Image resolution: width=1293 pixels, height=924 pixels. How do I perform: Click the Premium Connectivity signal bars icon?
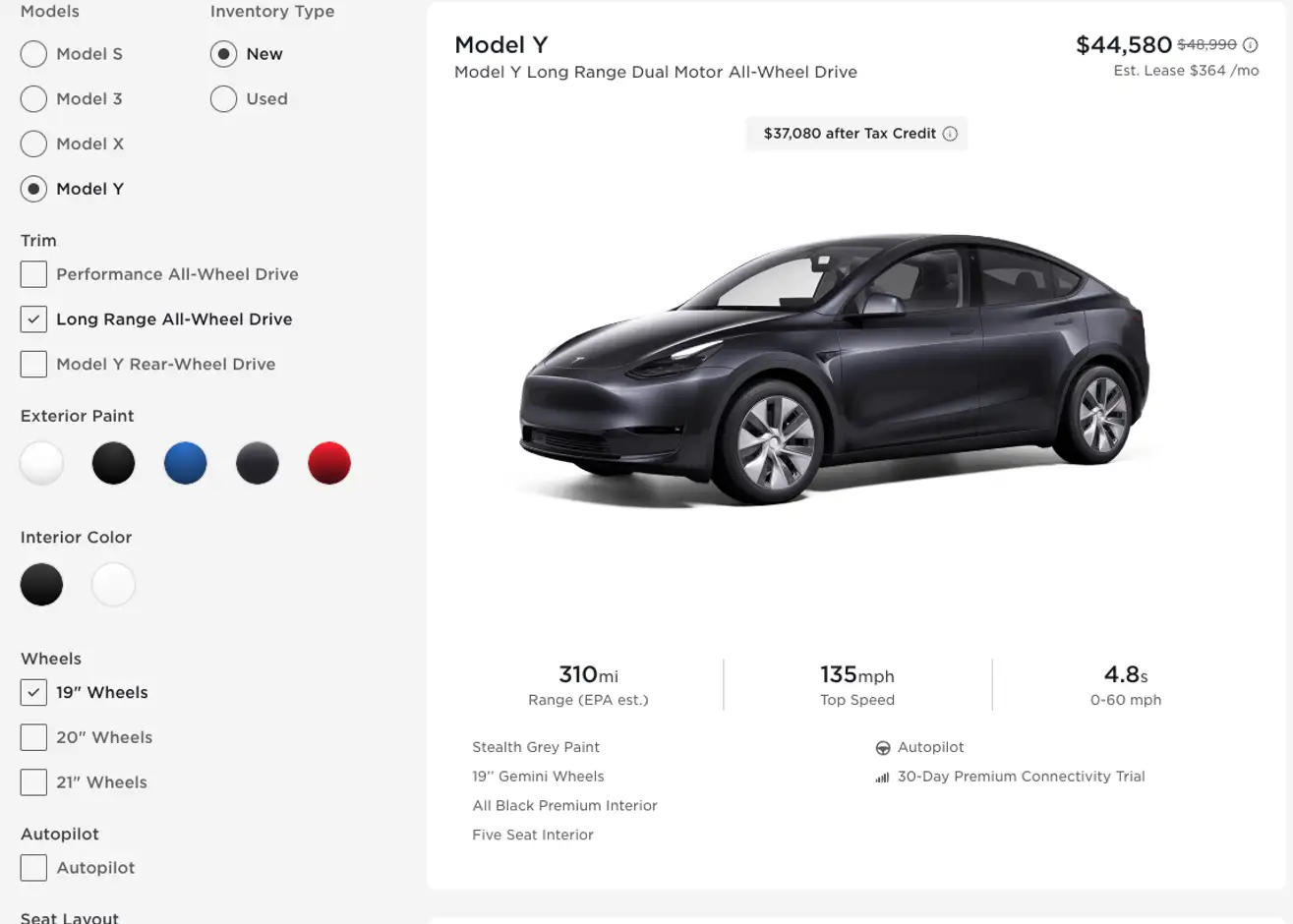pos(883,778)
